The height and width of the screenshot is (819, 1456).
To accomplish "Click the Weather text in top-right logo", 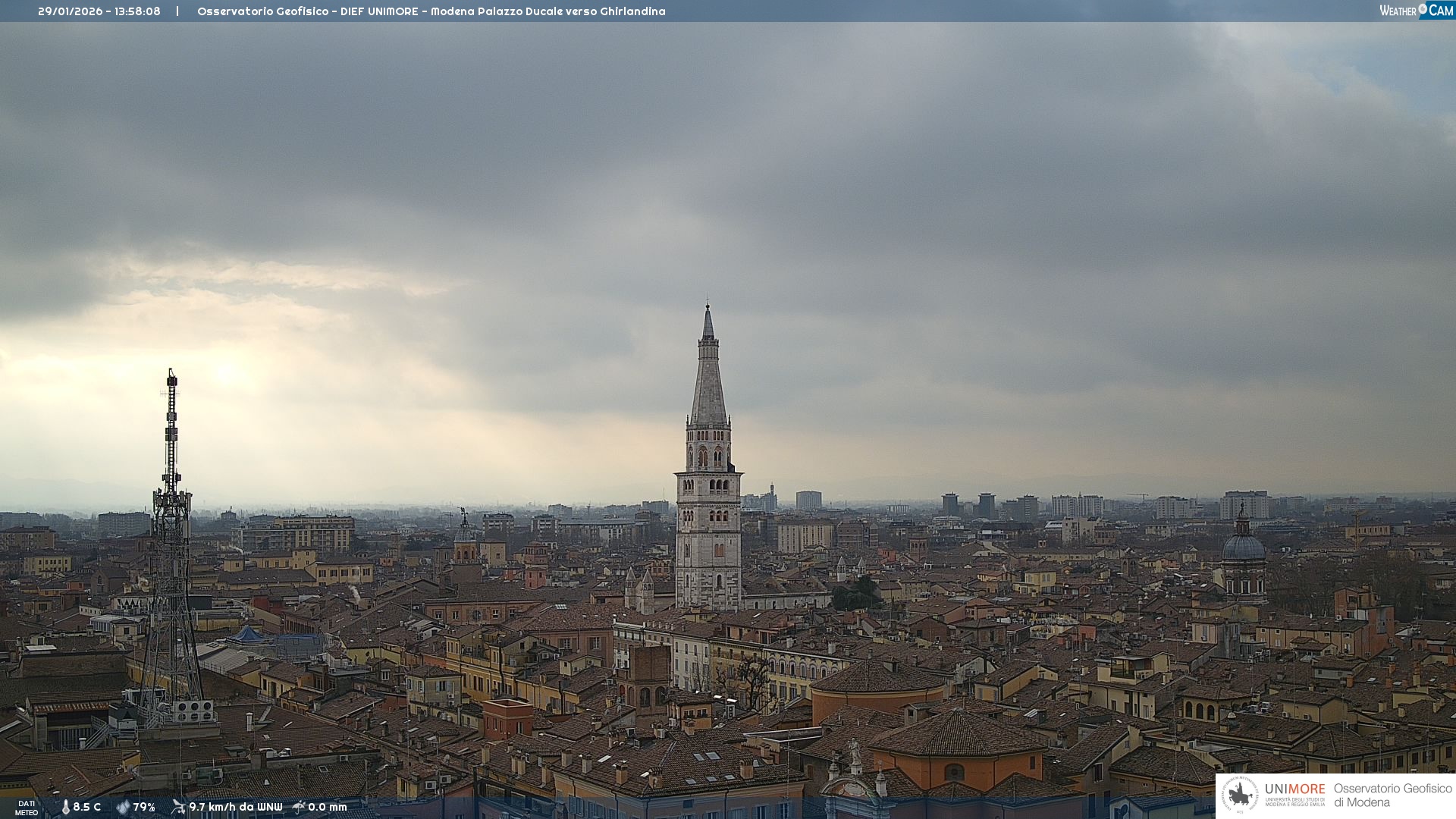I will (x=1398, y=11).
